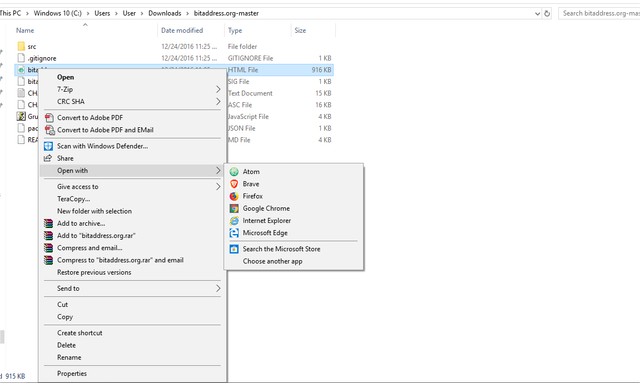Viewport: 640px width, 383px height.
Task: Go to Windows 10 (C:) in breadcrumb
Action: click(58, 13)
